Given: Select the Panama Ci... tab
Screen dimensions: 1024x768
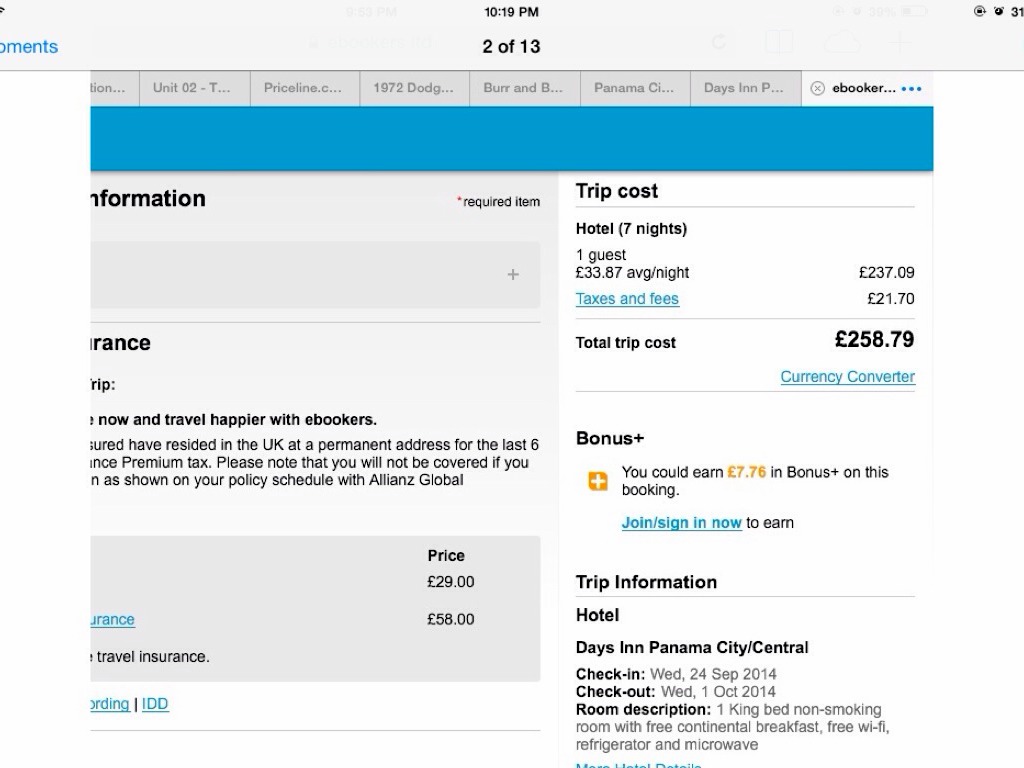Looking at the screenshot, I should pos(634,88).
